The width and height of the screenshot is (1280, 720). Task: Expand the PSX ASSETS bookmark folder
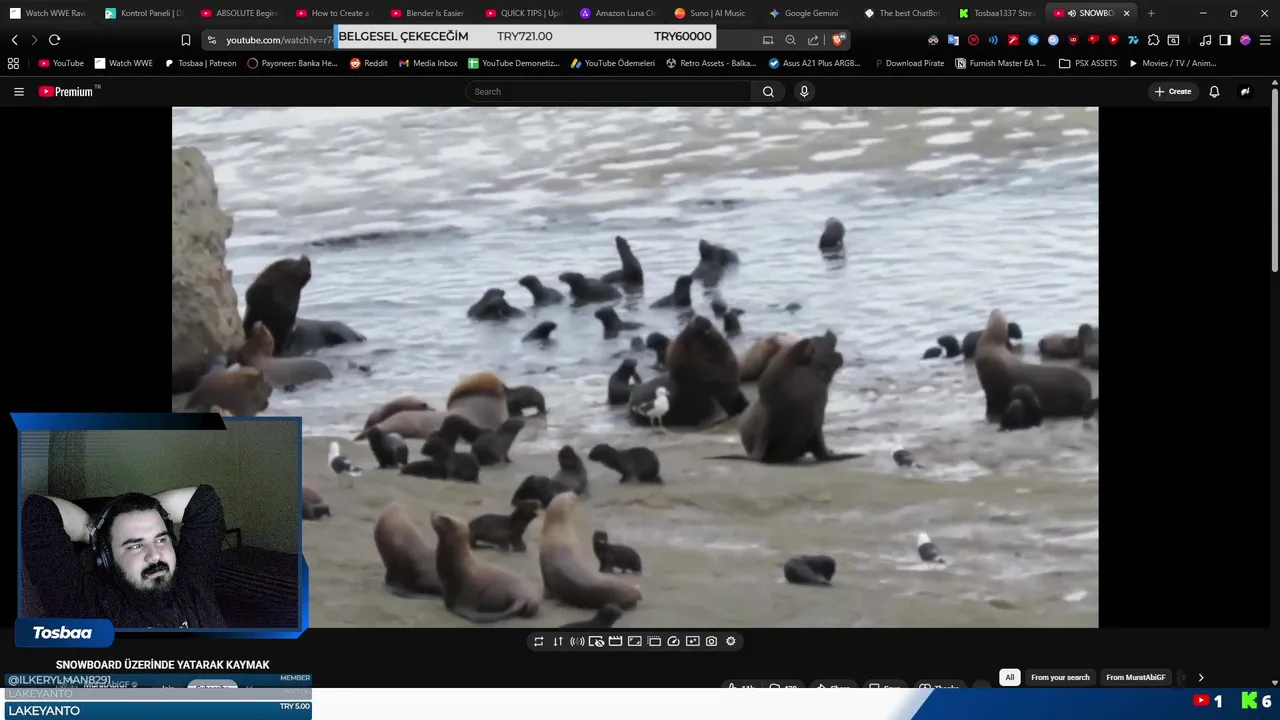(x=1088, y=63)
